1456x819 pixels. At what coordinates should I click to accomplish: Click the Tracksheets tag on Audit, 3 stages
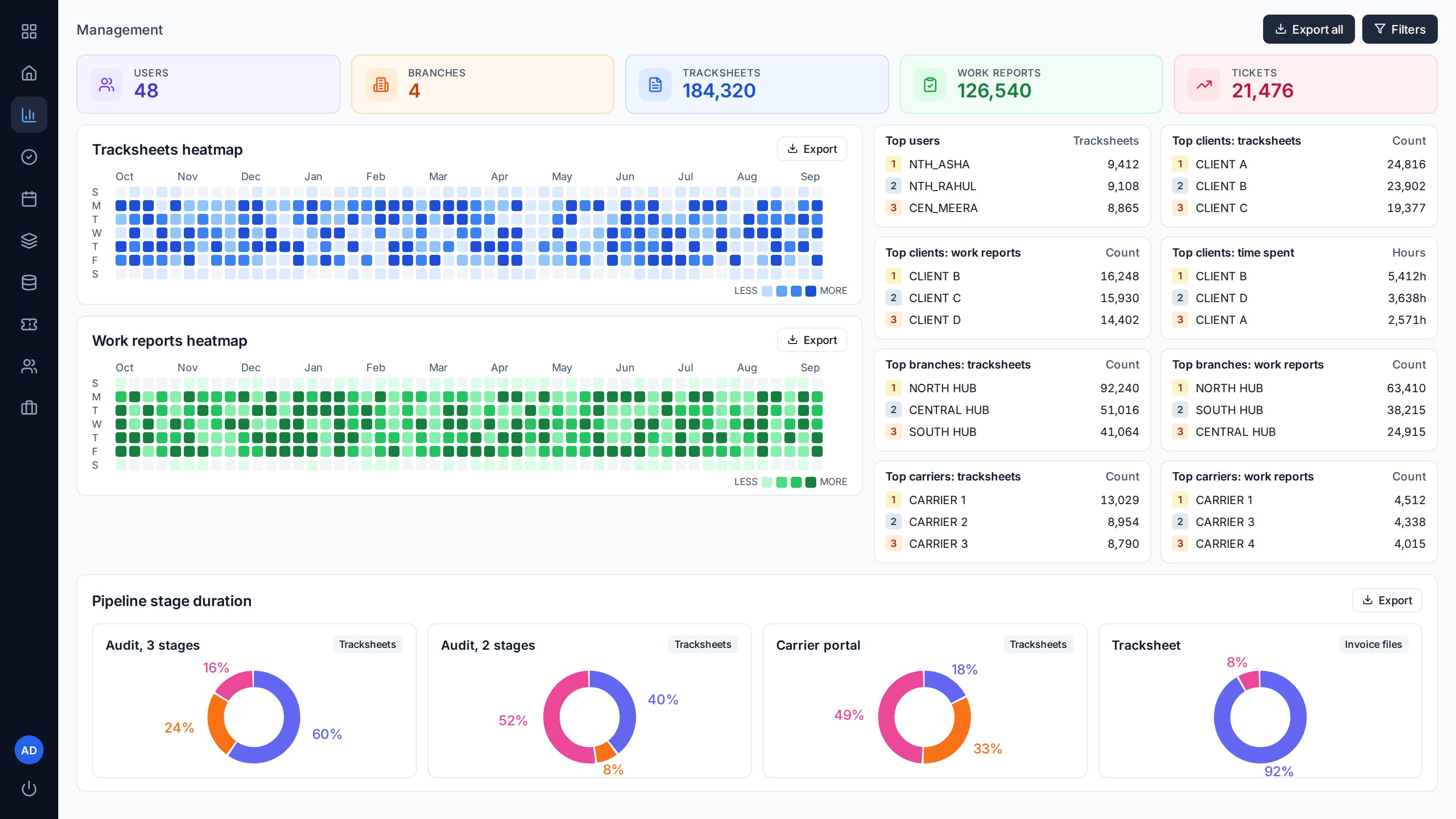click(x=367, y=644)
